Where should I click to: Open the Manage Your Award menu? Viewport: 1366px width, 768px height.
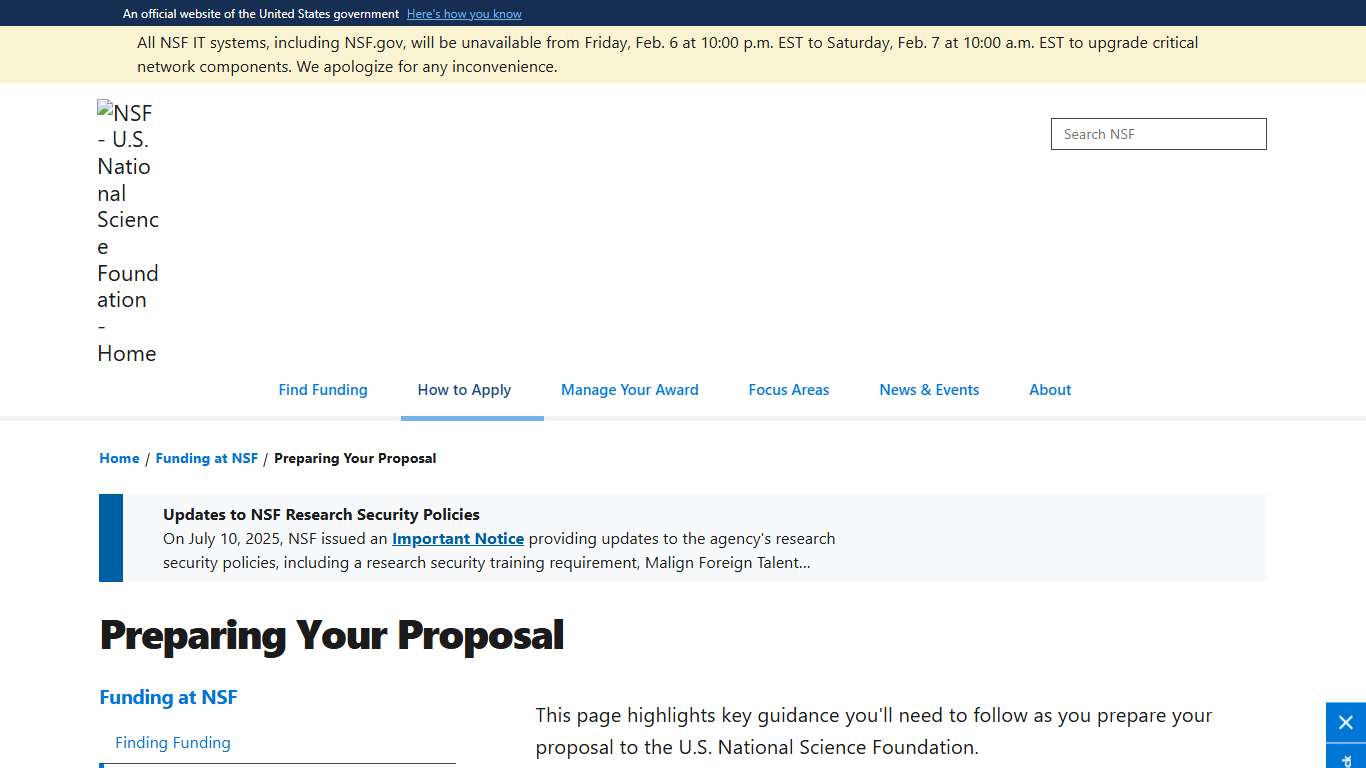click(x=629, y=390)
